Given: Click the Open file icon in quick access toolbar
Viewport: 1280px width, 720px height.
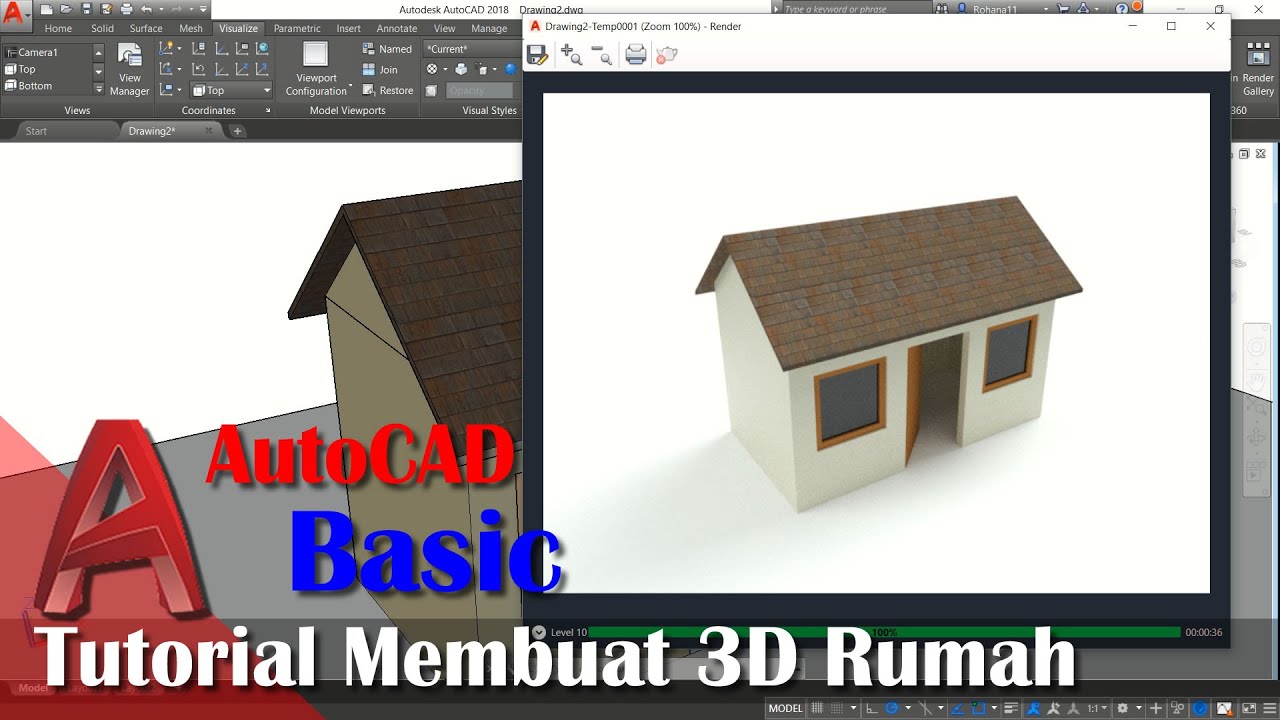Looking at the screenshot, I should (x=66, y=9).
